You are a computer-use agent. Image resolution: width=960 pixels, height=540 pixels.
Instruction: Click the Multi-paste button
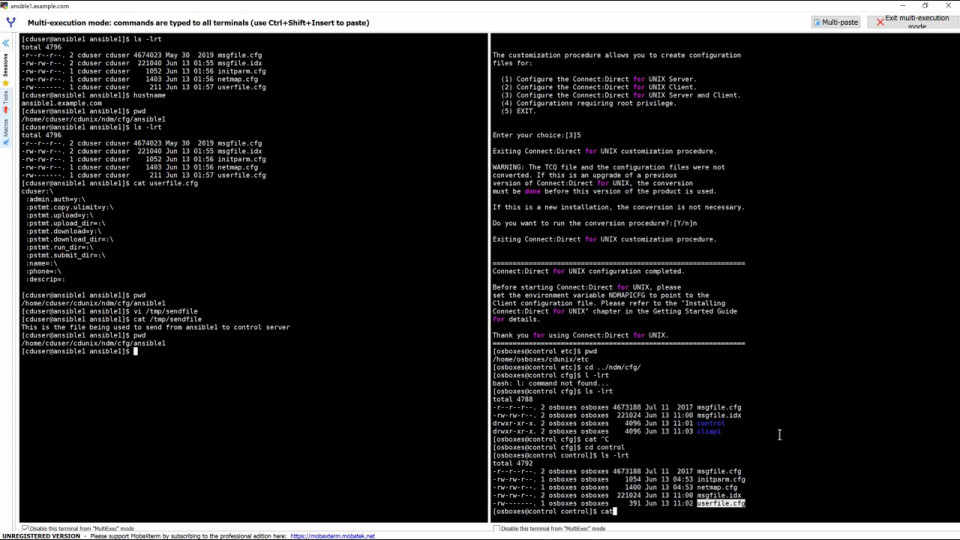pyautogui.click(x=836, y=22)
